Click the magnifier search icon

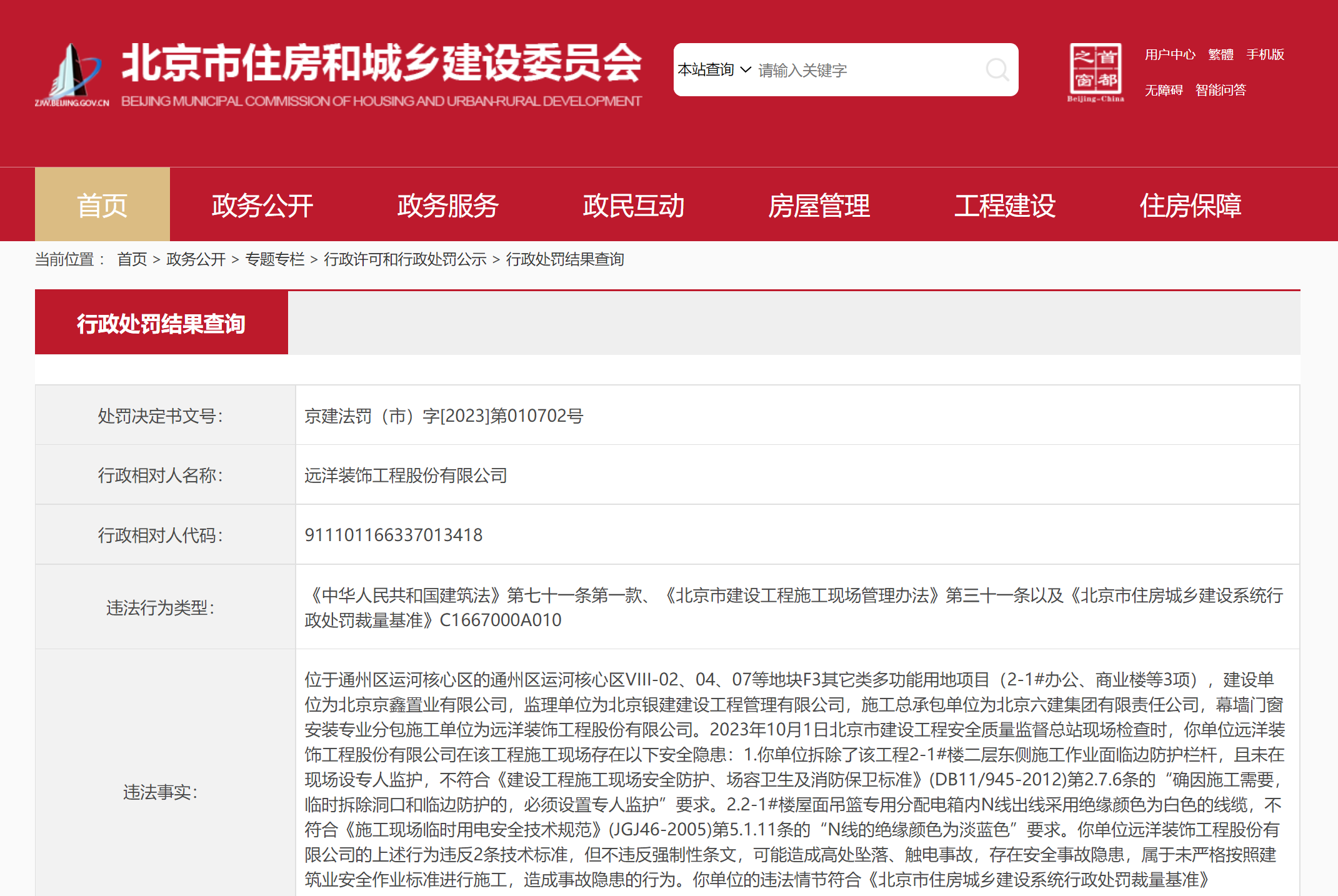coord(997,70)
